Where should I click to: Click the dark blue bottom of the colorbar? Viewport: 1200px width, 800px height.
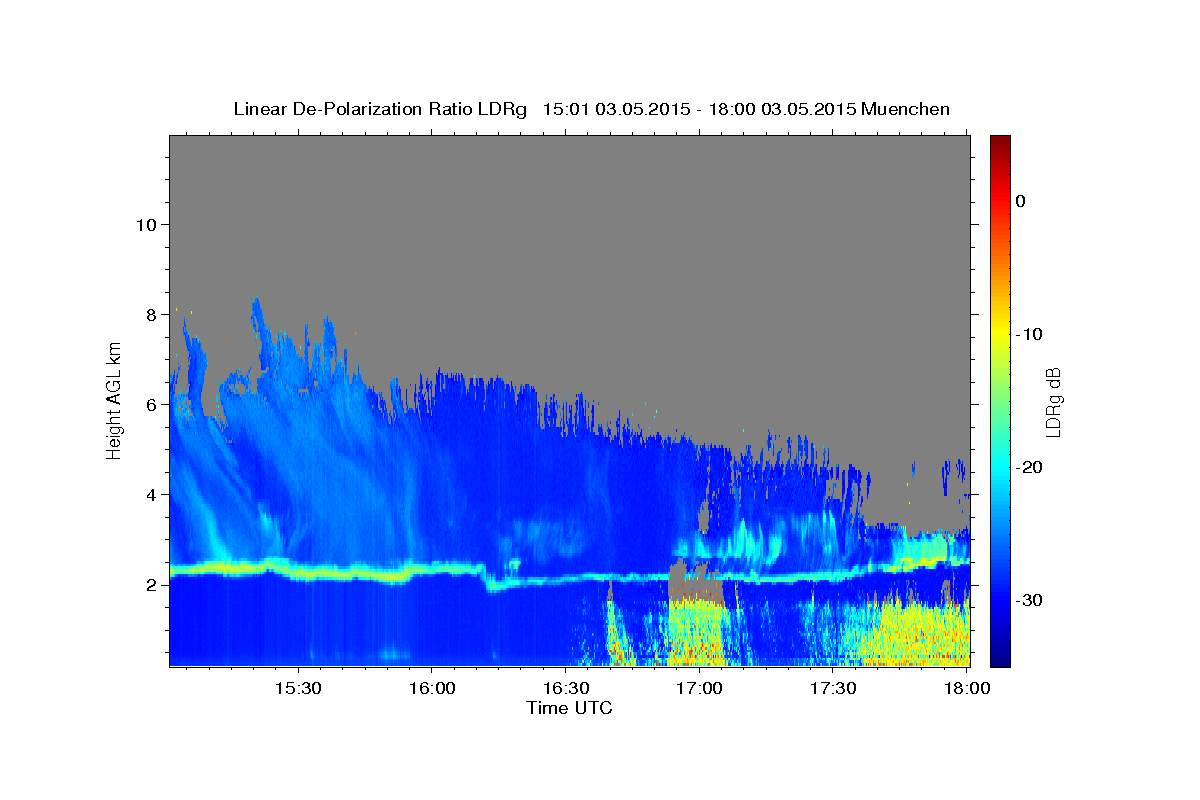coord(1000,658)
